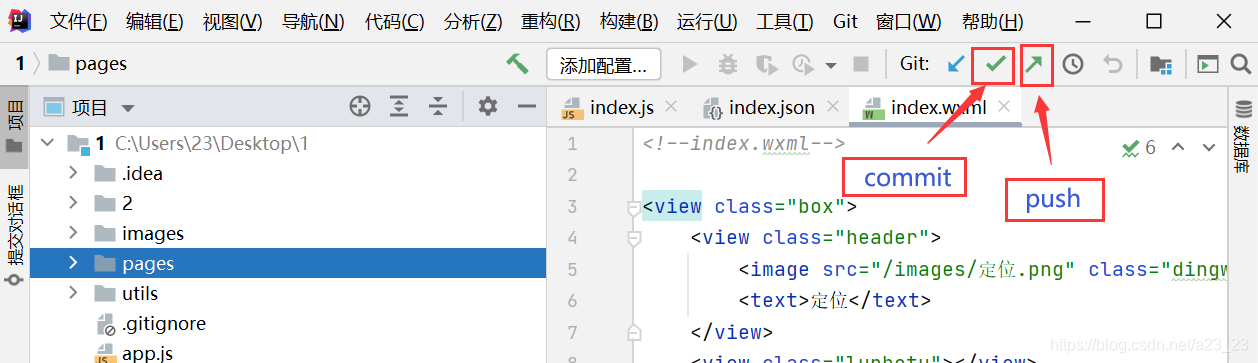The image size is (1258, 363).
Task: Open the 导航(N) menu
Action: pyautogui.click(x=313, y=21)
